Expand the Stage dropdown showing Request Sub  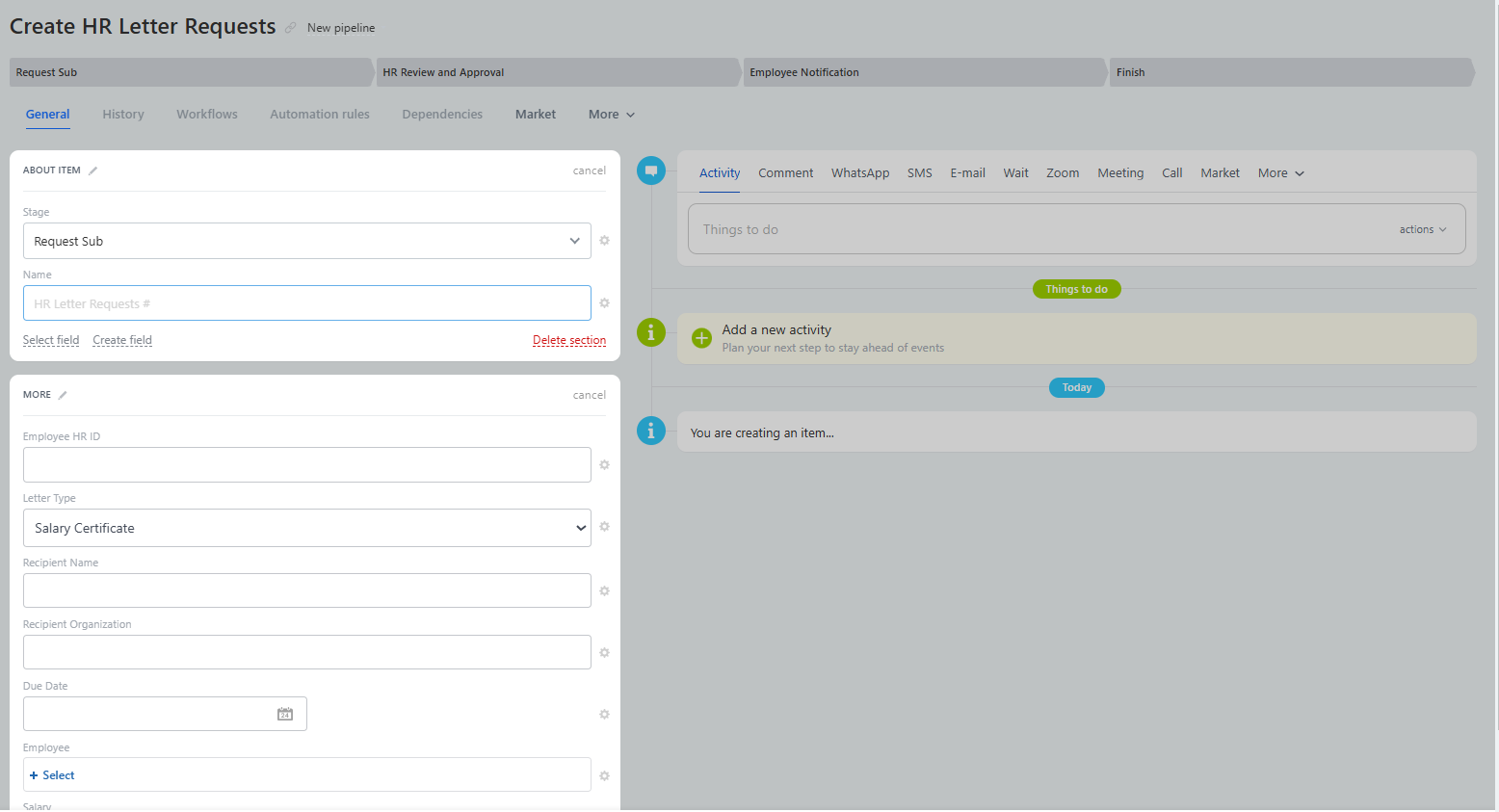(306, 241)
